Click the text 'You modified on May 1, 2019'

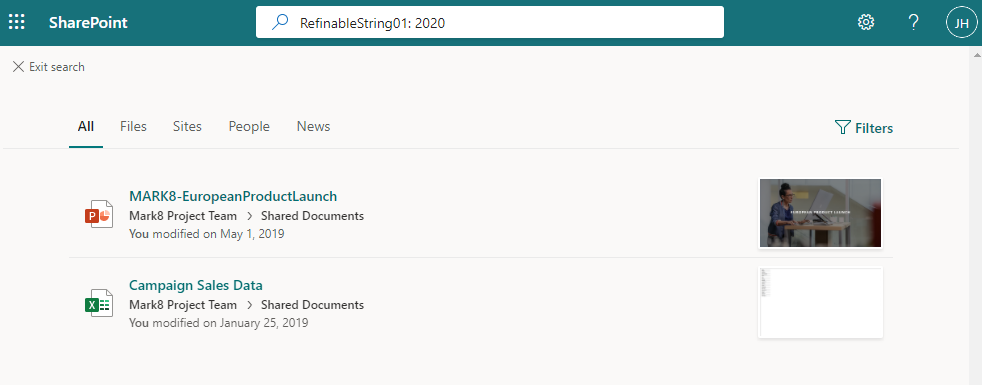207,234
